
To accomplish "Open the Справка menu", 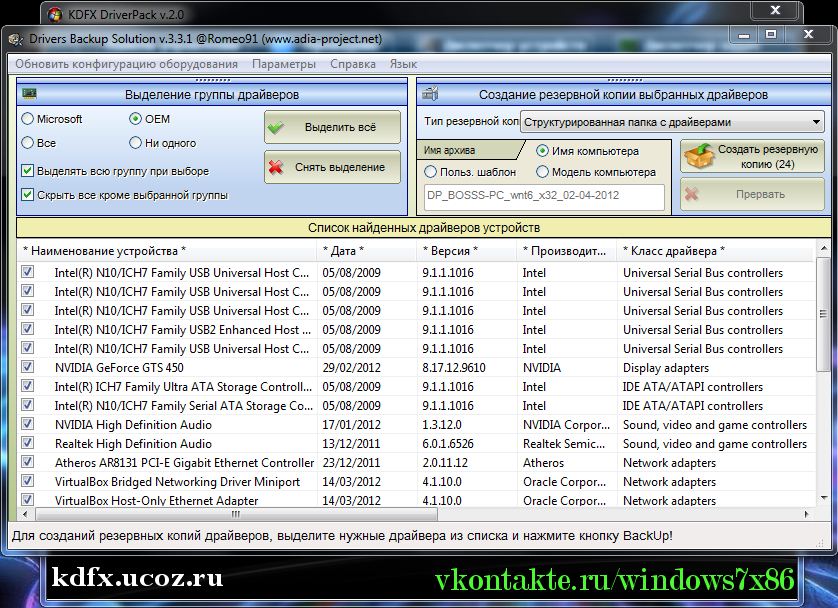I will coord(353,64).
